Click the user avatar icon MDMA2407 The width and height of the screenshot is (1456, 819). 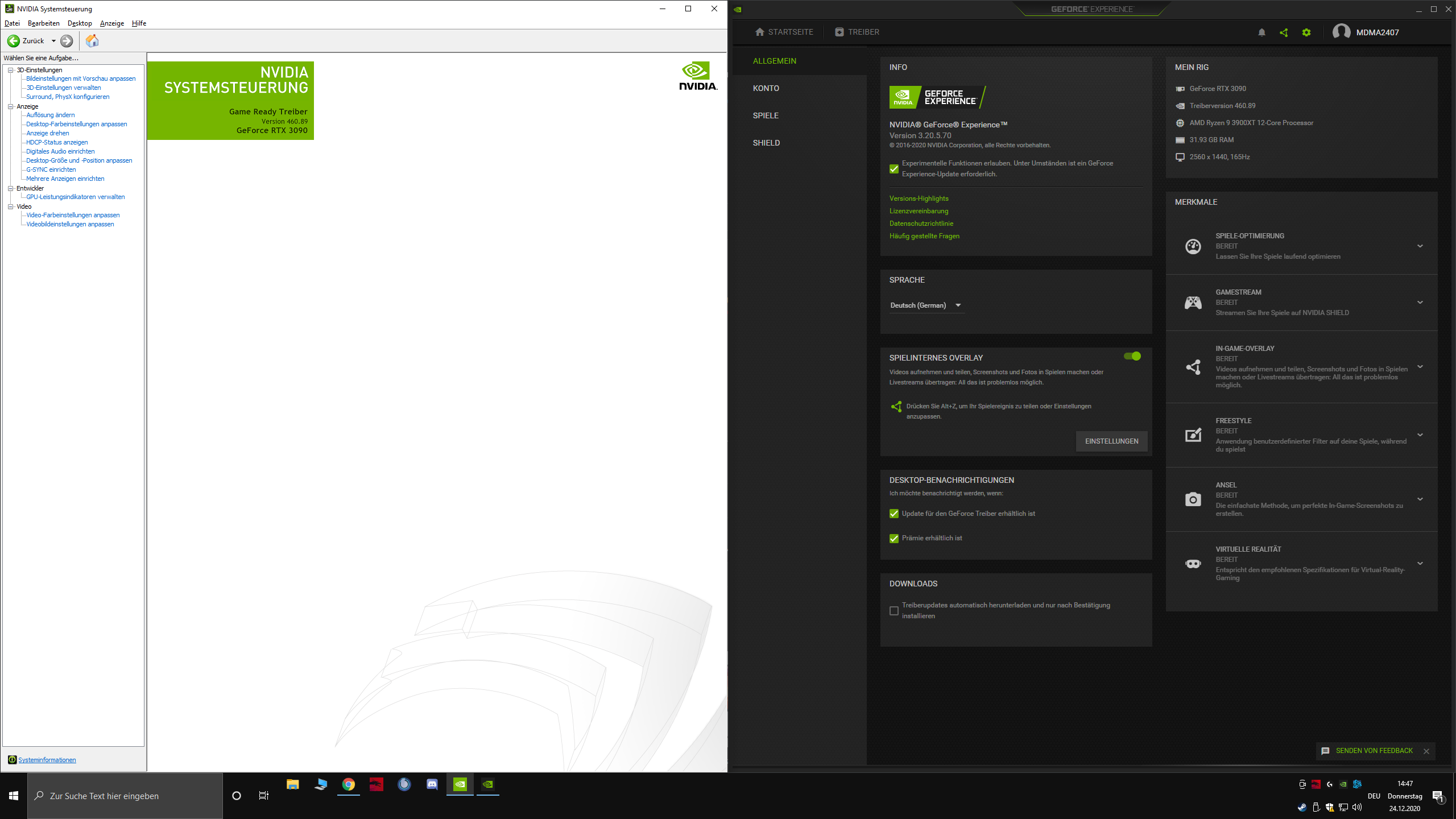[1341, 32]
